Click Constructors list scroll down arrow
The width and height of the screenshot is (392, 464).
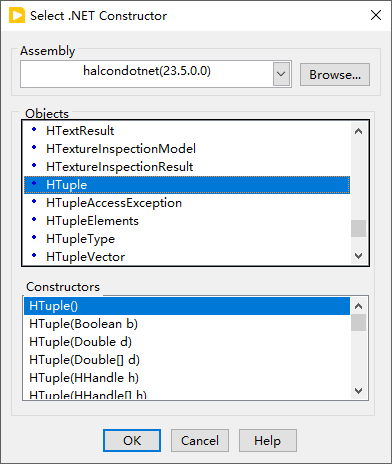click(x=358, y=390)
